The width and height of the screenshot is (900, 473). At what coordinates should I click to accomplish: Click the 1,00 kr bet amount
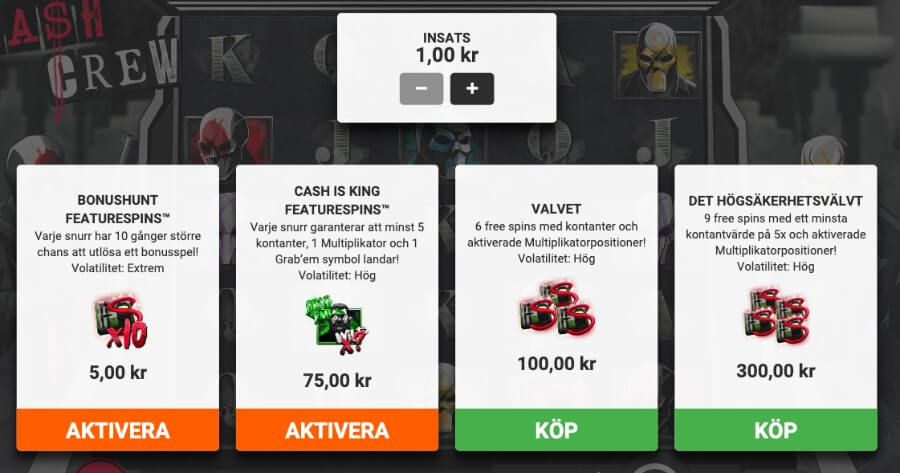point(447,55)
